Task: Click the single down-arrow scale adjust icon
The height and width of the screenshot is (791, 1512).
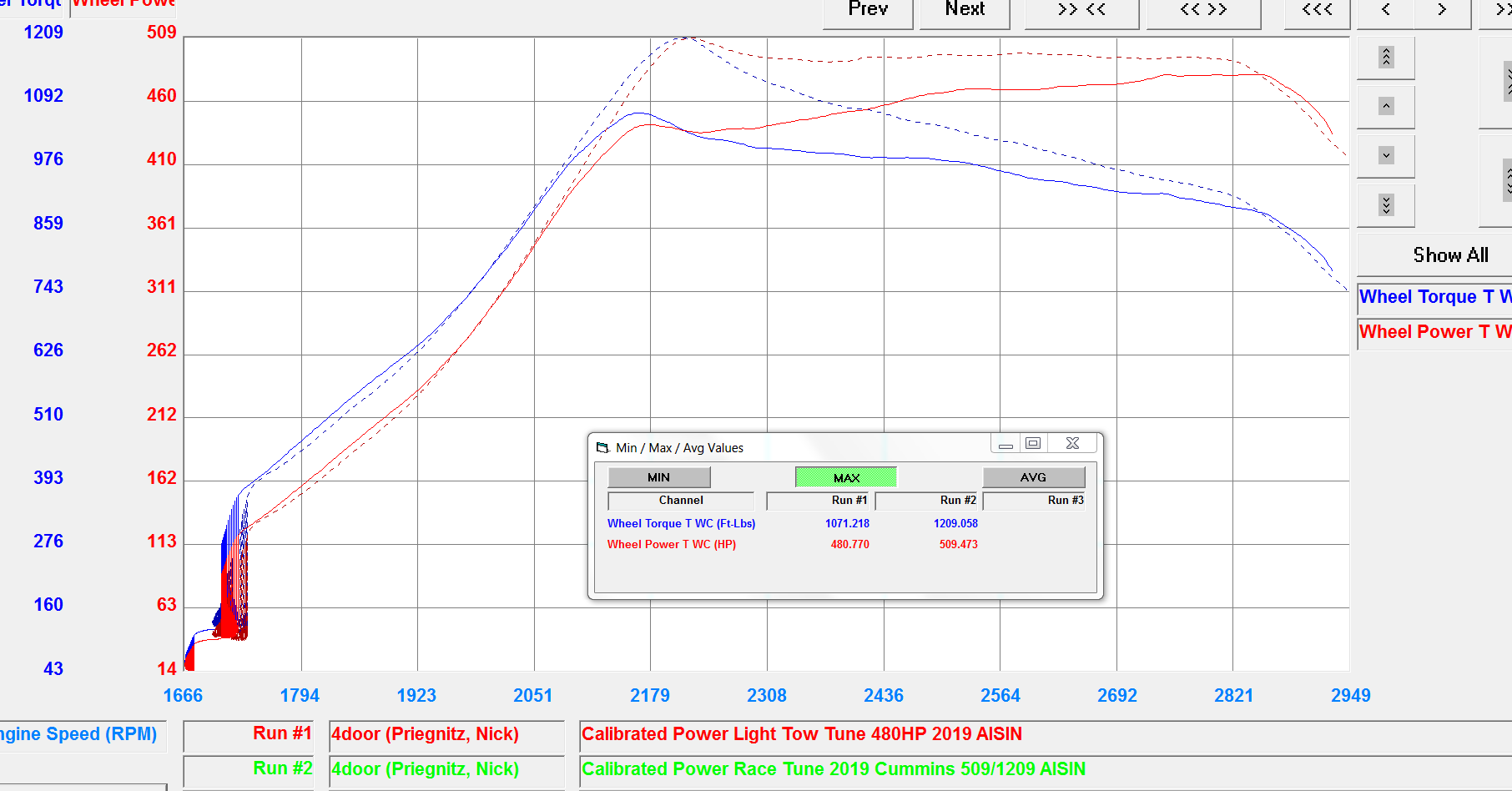Action: click(x=1385, y=156)
